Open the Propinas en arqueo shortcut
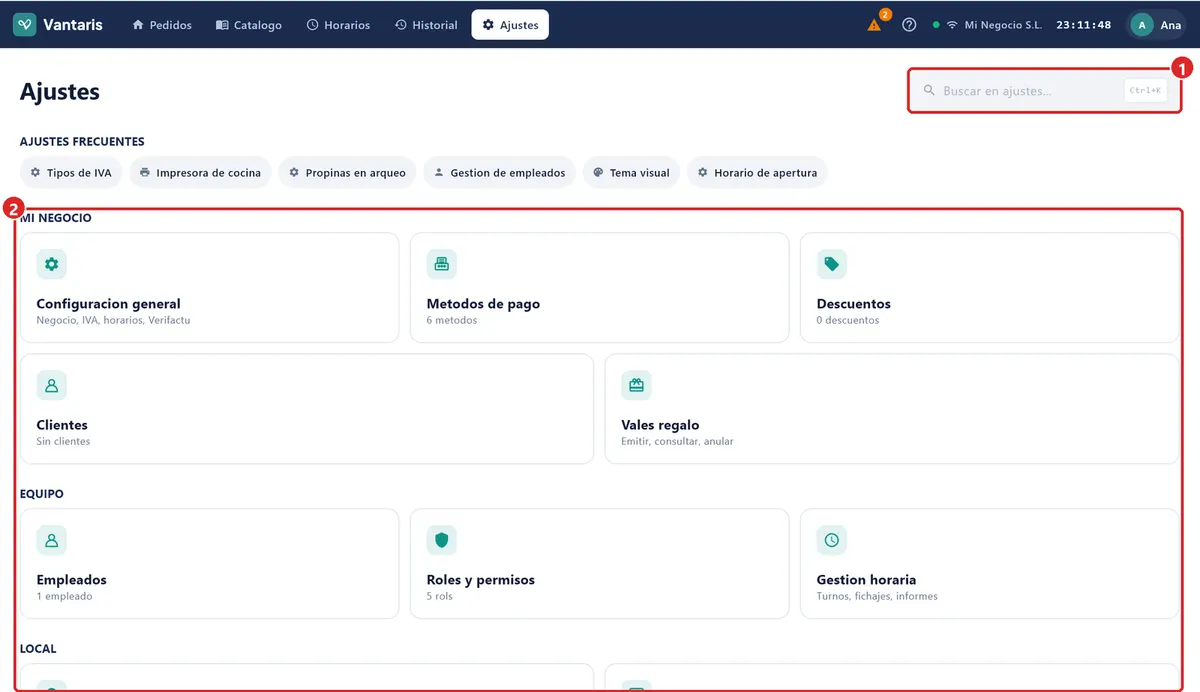 [x=348, y=173]
